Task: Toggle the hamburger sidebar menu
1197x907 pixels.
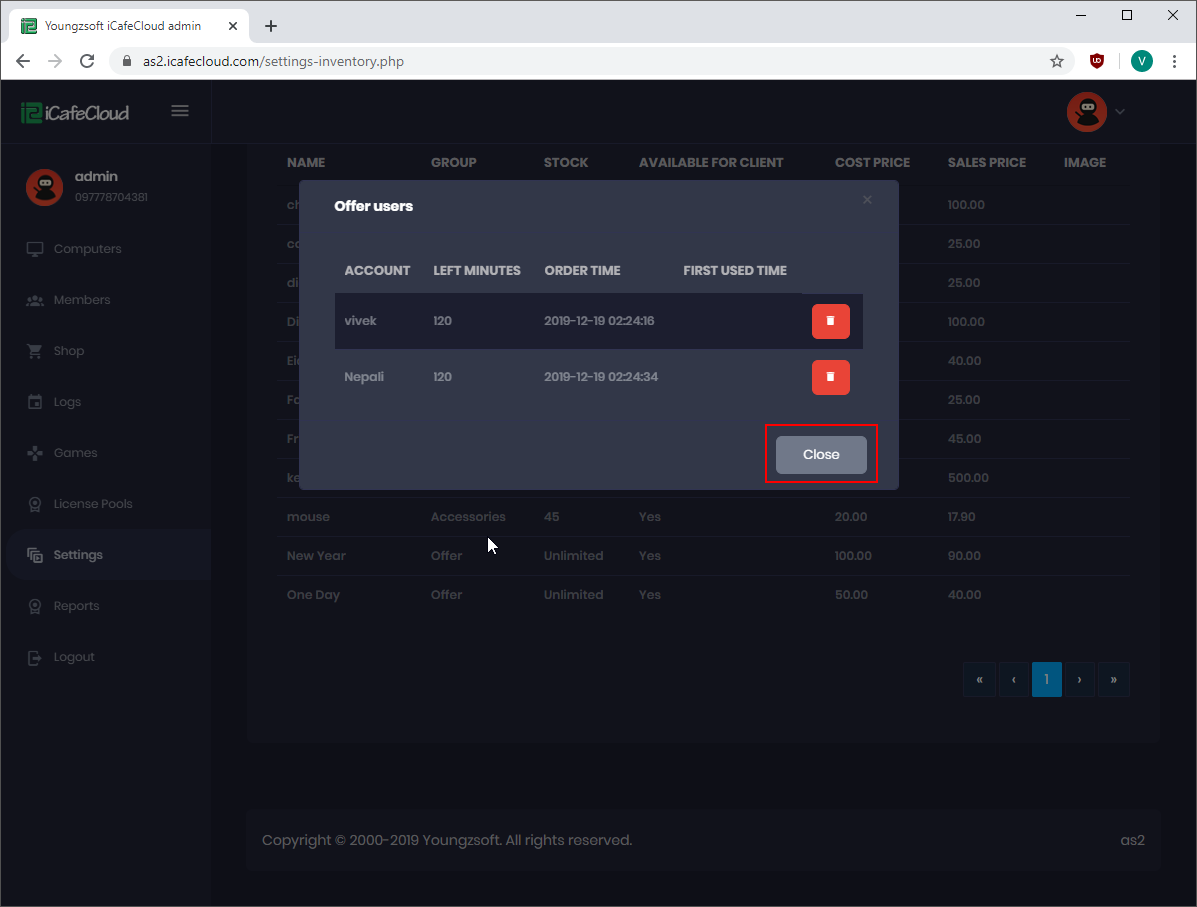Action: 180,111
